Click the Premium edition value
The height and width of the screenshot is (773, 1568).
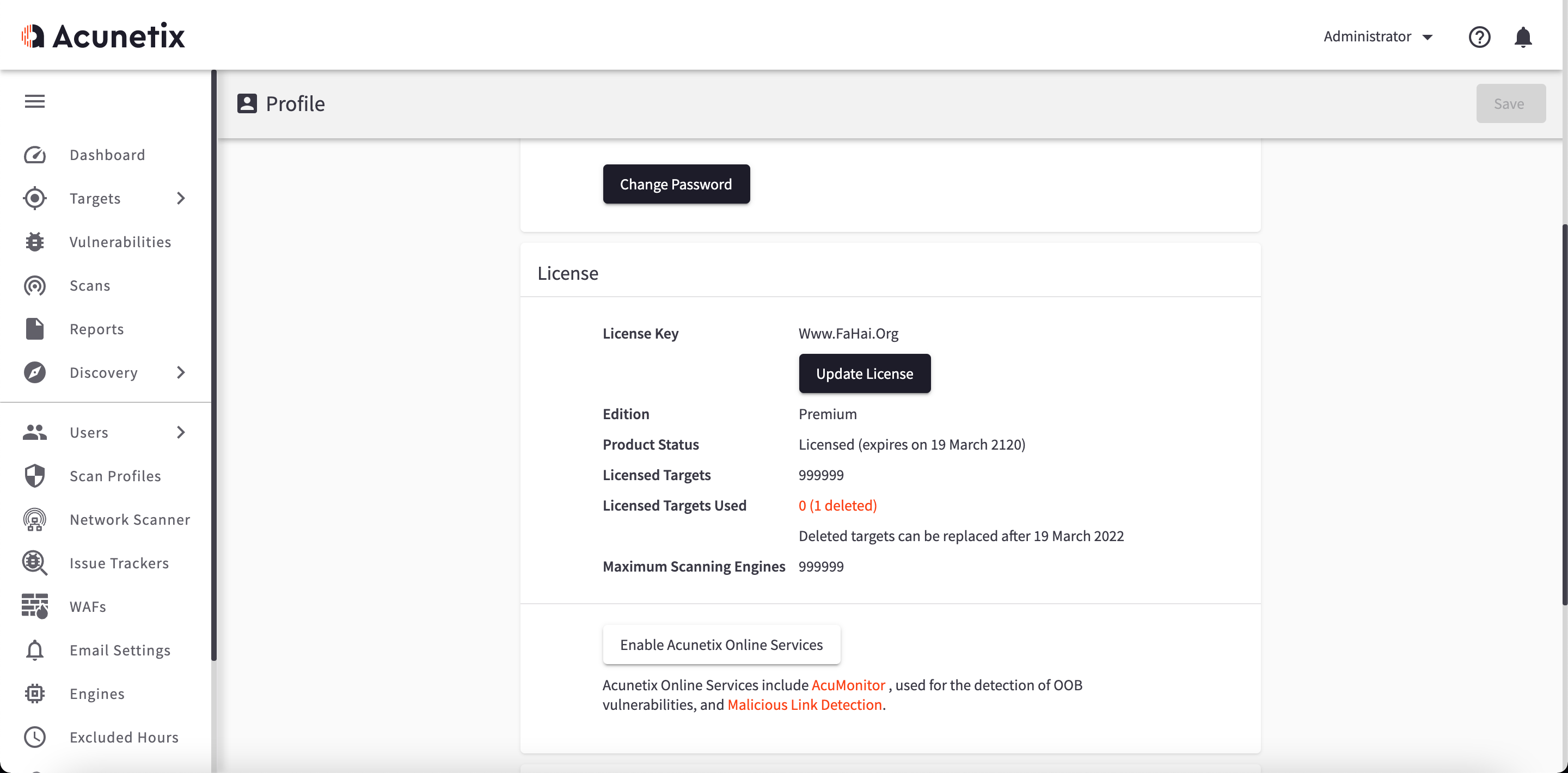coord(828,414)
